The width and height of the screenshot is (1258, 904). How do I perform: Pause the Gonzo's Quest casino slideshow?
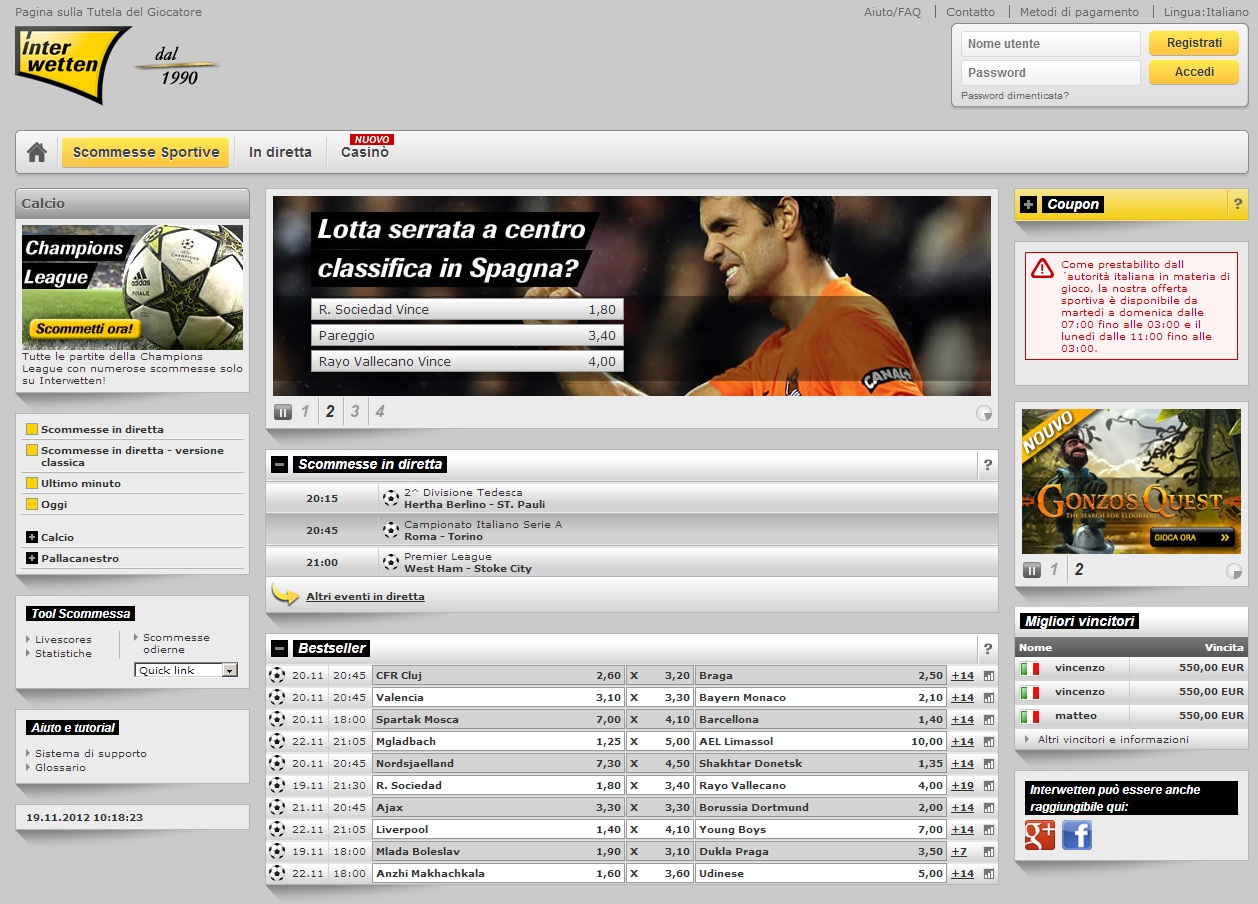tap(1032, 570)
